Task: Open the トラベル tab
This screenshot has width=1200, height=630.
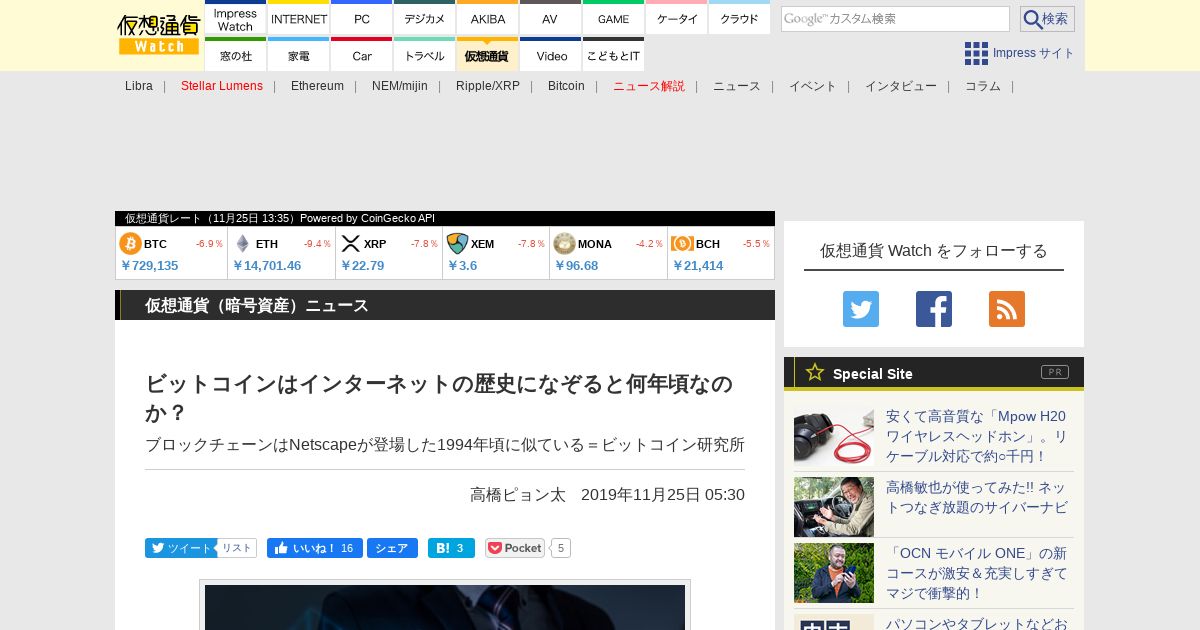Action: pos(425,56)
